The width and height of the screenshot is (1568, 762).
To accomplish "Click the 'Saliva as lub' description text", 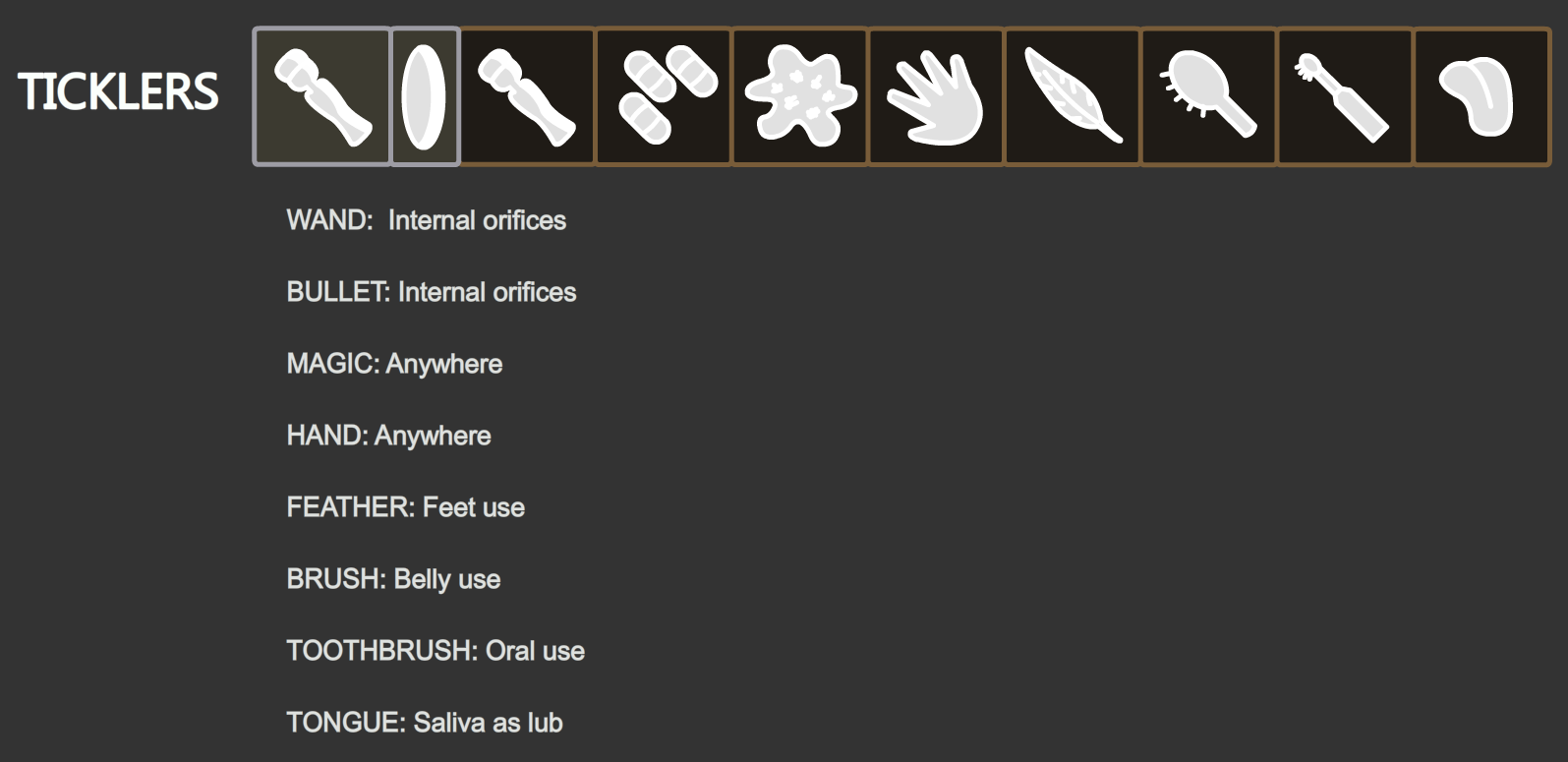I will click(488, 723).
